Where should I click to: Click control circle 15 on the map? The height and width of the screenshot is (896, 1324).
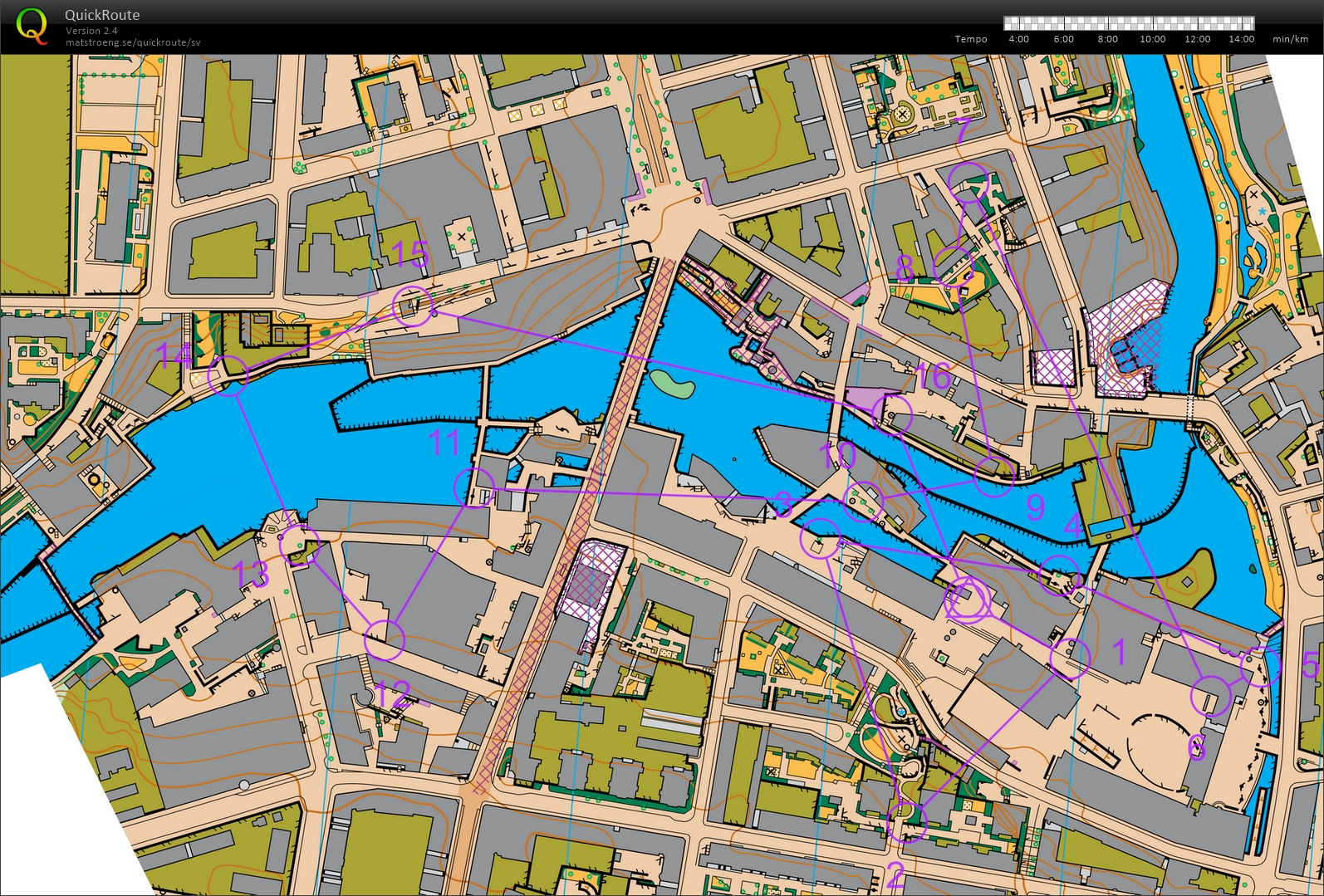click(x=413, y=306)
